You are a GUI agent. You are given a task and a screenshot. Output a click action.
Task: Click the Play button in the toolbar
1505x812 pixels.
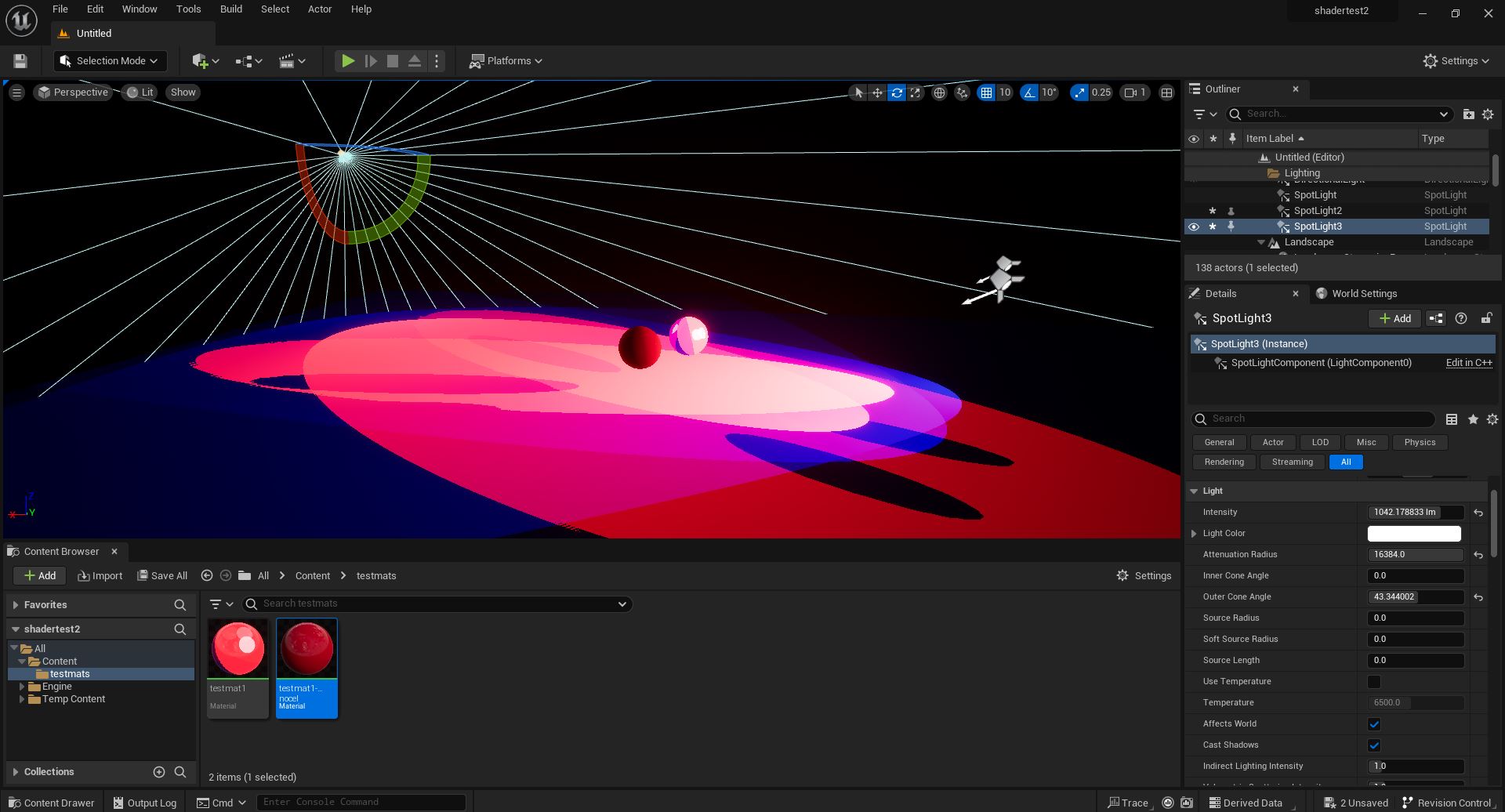[348, 60]
